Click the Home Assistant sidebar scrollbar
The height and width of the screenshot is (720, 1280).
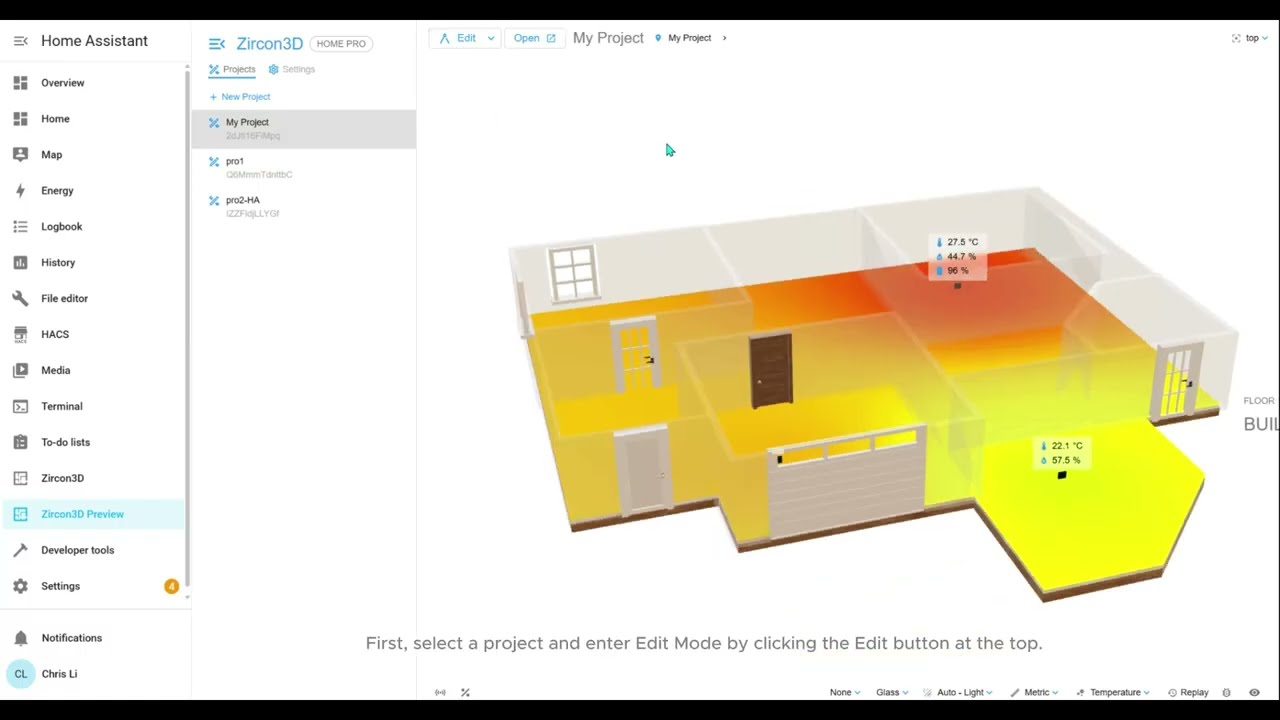coord(187,330)
